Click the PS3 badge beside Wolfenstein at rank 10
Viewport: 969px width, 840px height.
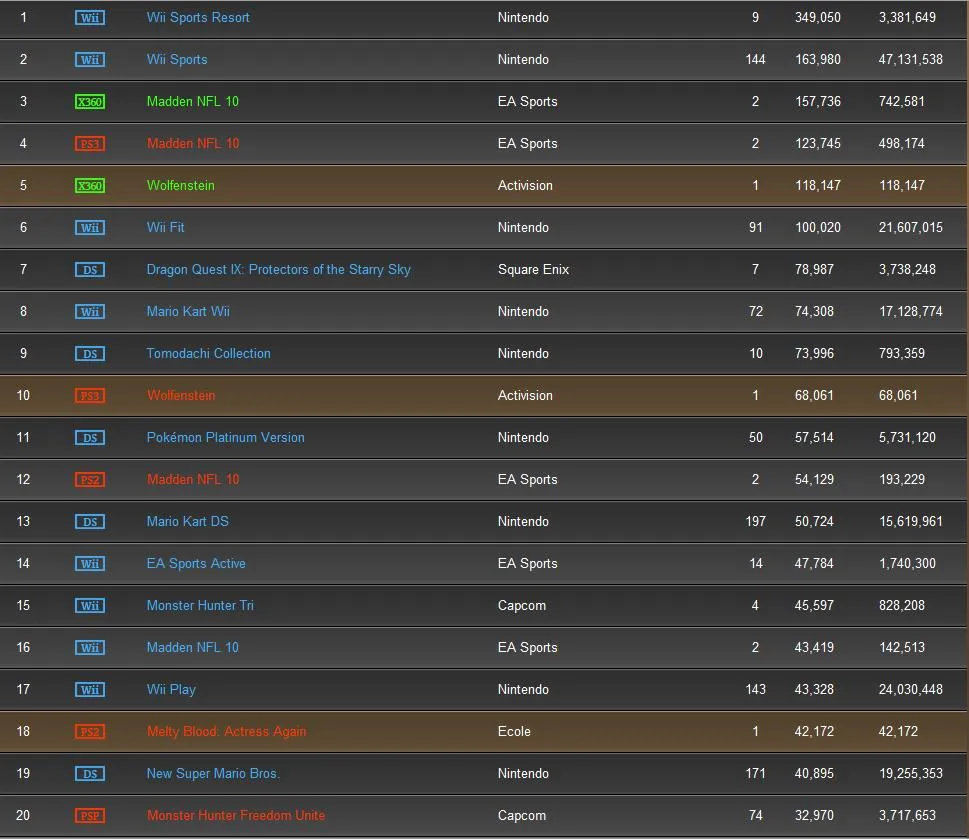[x=90, y=396]
